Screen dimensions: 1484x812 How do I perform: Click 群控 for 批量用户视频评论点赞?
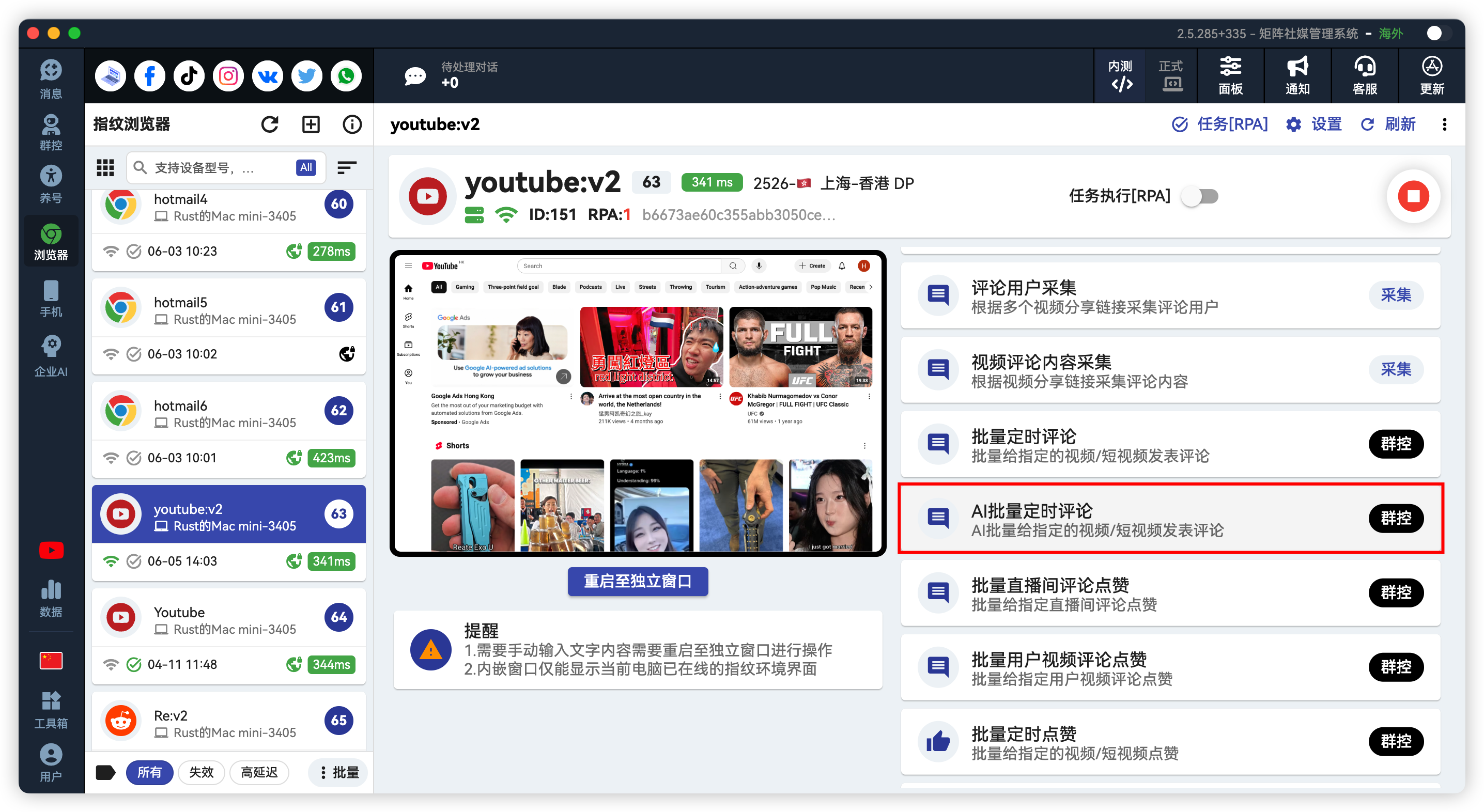pyautogui.click(x=1396, y=667)
